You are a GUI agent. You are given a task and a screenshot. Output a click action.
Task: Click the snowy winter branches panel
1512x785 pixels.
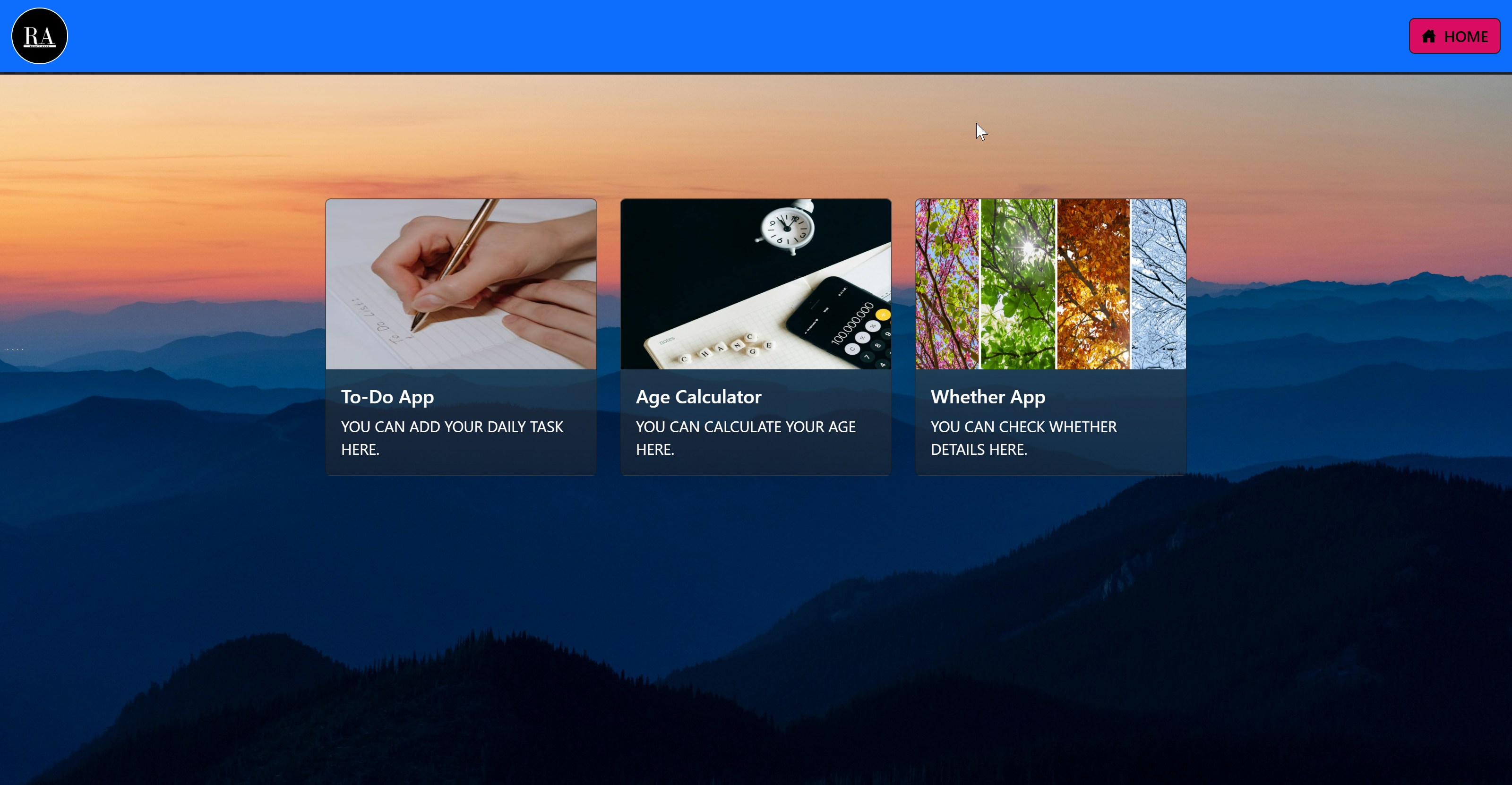coord(1158,284)
